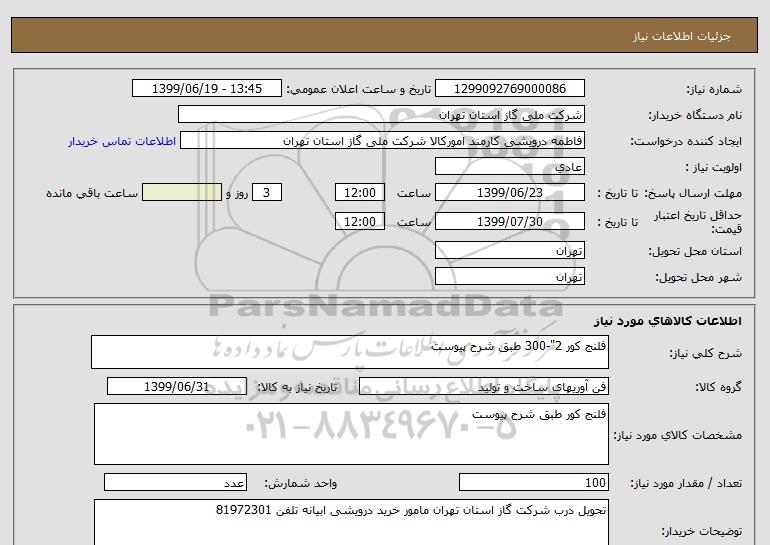Click the header جزئیات اطلاعات نیاز
The image size is (770, 545).
(682, 36)
